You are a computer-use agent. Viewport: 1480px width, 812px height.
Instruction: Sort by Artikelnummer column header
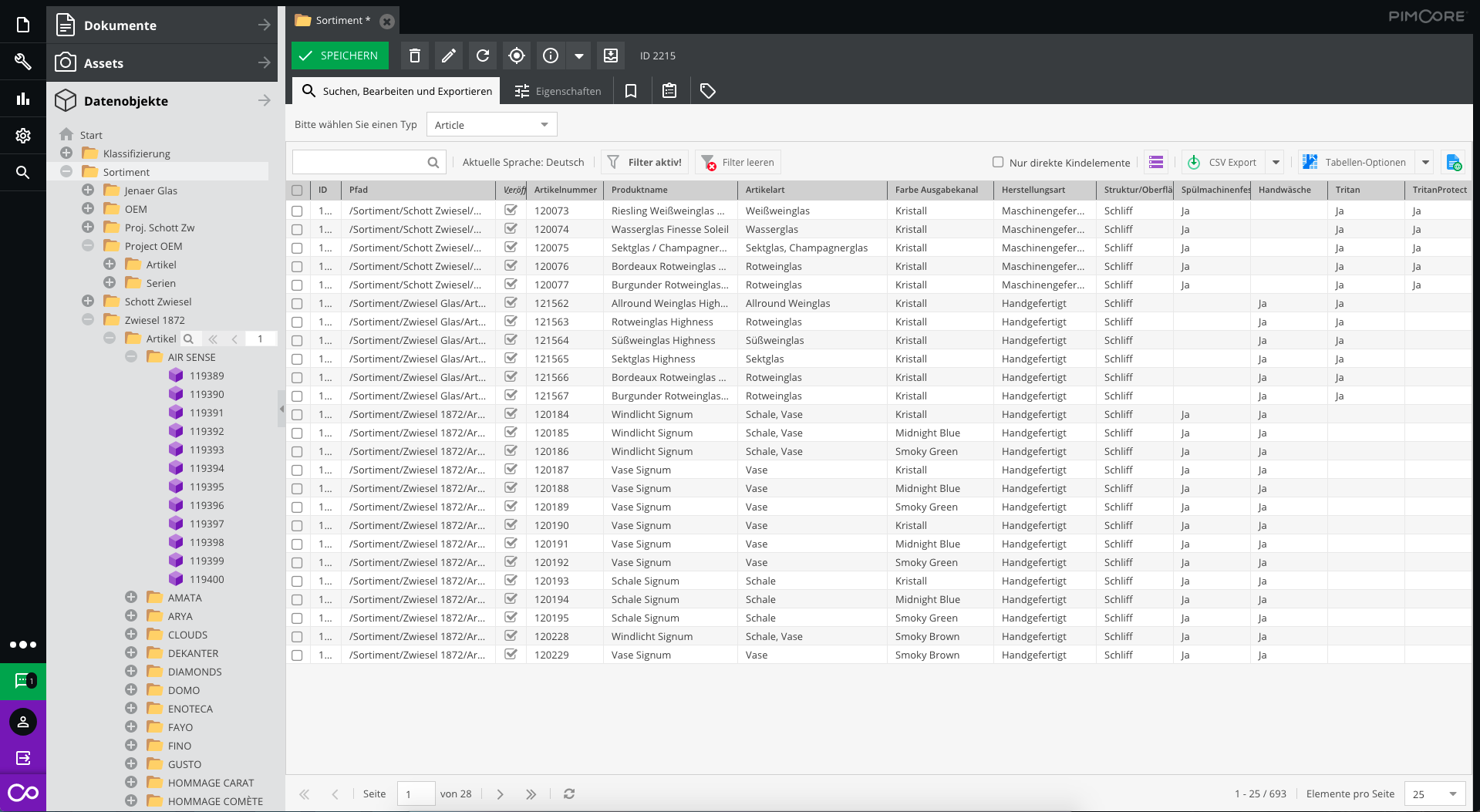tap(565, 190)
